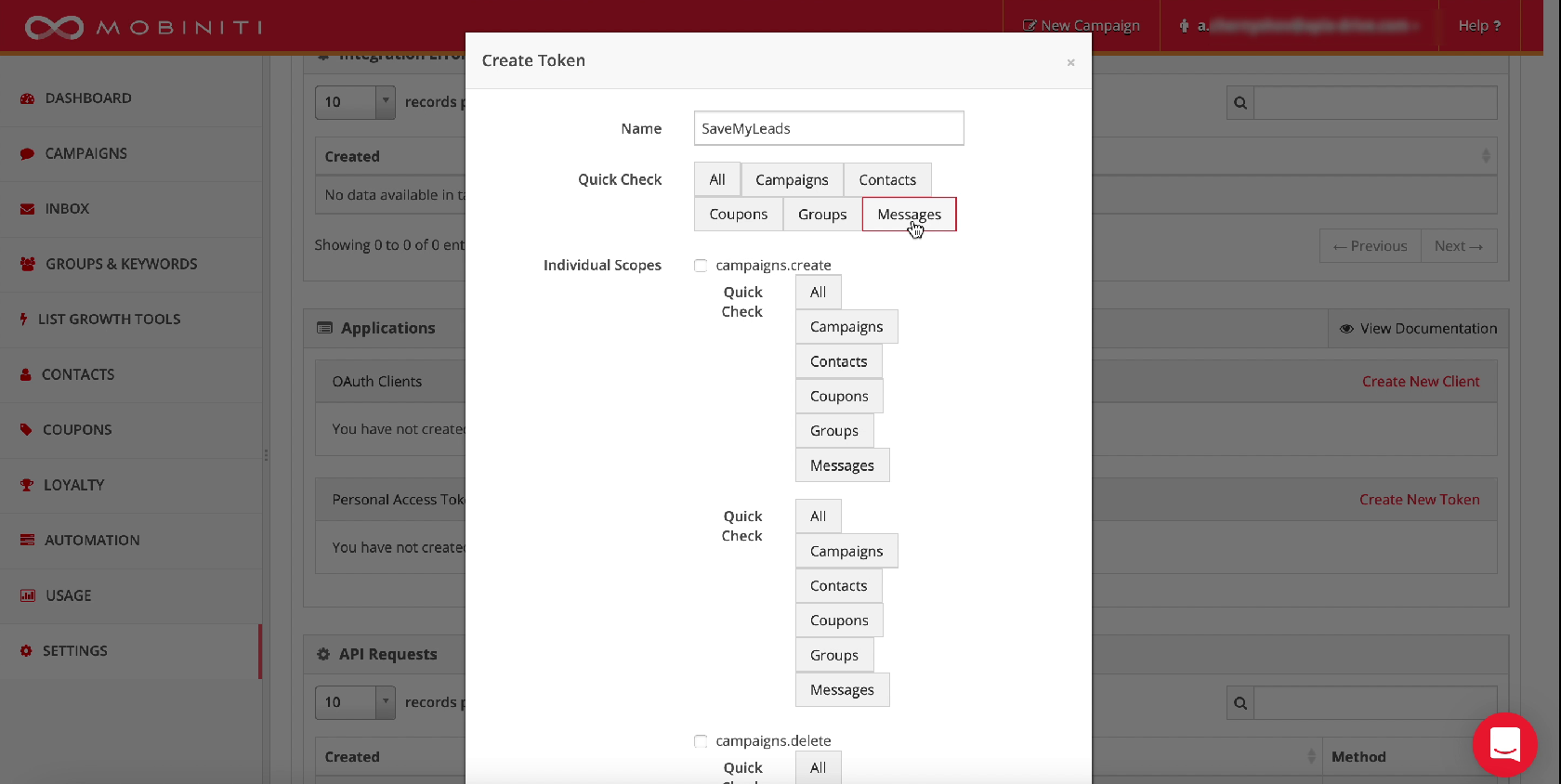
Task: Open the Help menu
Action: [x=1479, y=26]
